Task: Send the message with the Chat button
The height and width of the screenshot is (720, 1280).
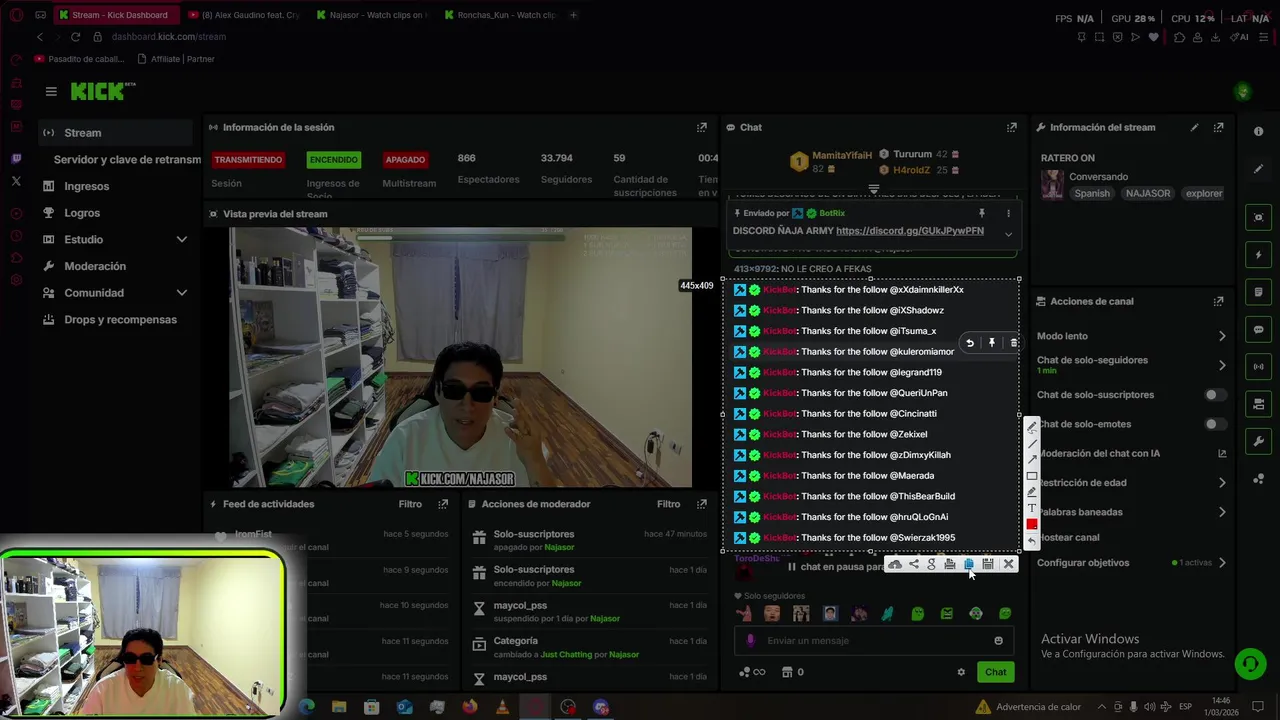Action: 995,672
